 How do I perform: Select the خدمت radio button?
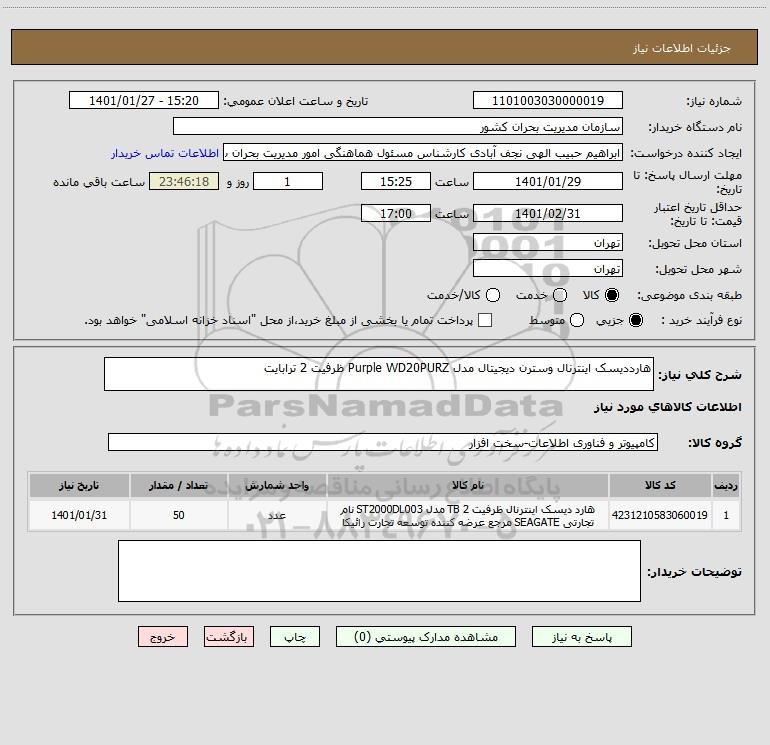(x=560, y=295)
